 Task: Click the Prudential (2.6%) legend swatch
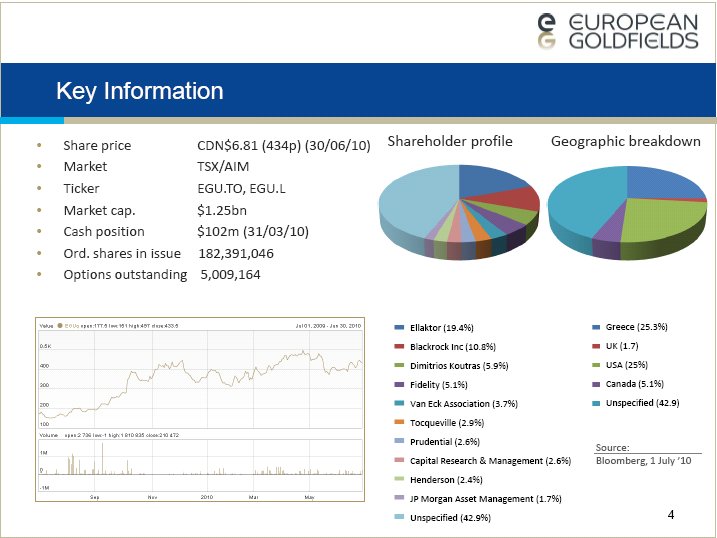click(x=399, y=441)
